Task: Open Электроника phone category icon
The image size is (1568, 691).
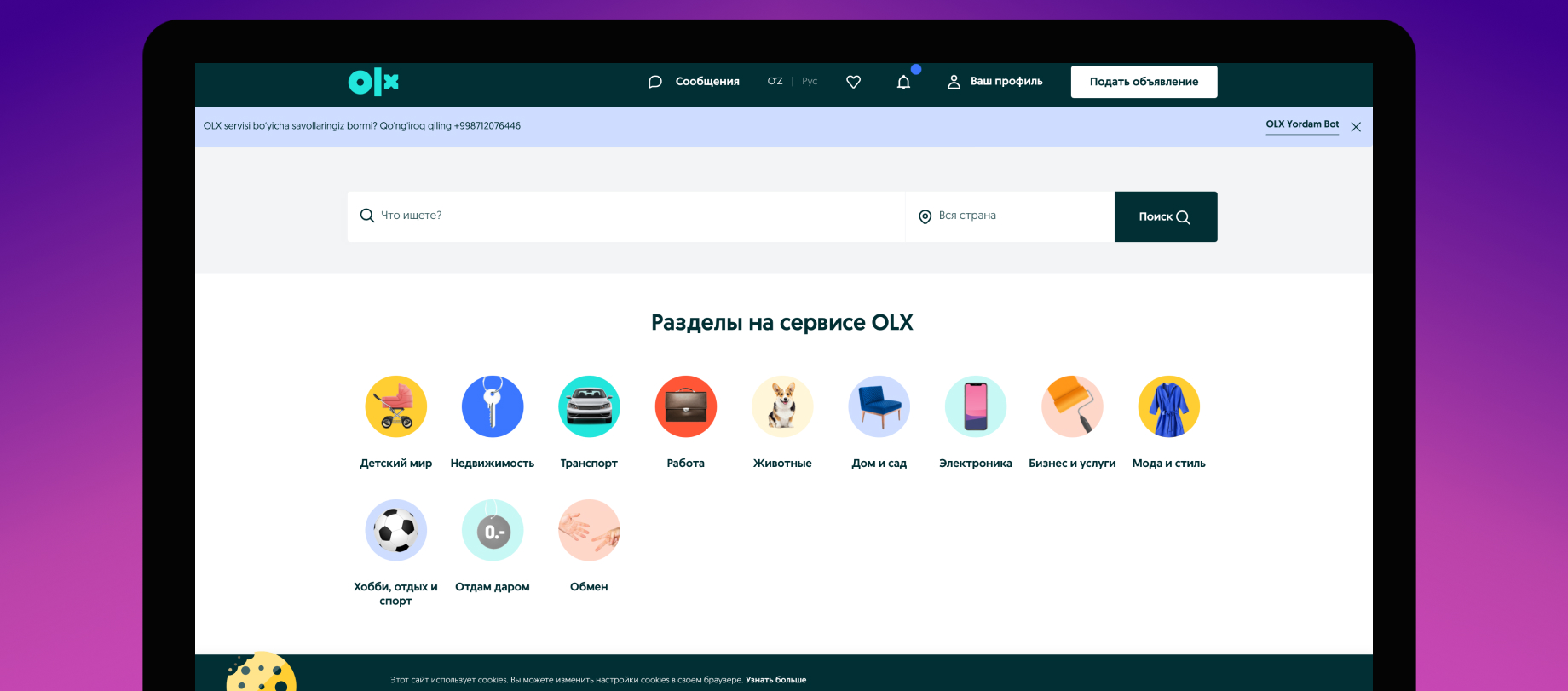Action: 976,406
